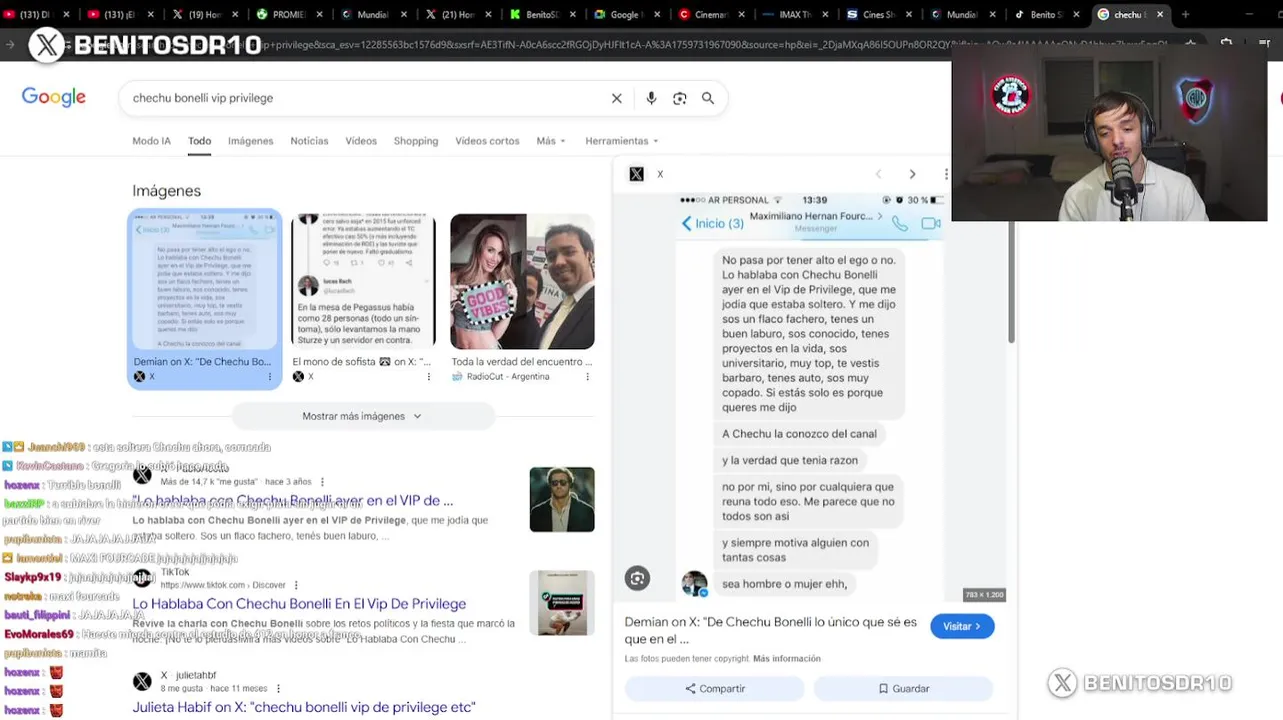Click the X logo in image preview header
Viewport: 1283px width, 720px height.
(636, 174)
